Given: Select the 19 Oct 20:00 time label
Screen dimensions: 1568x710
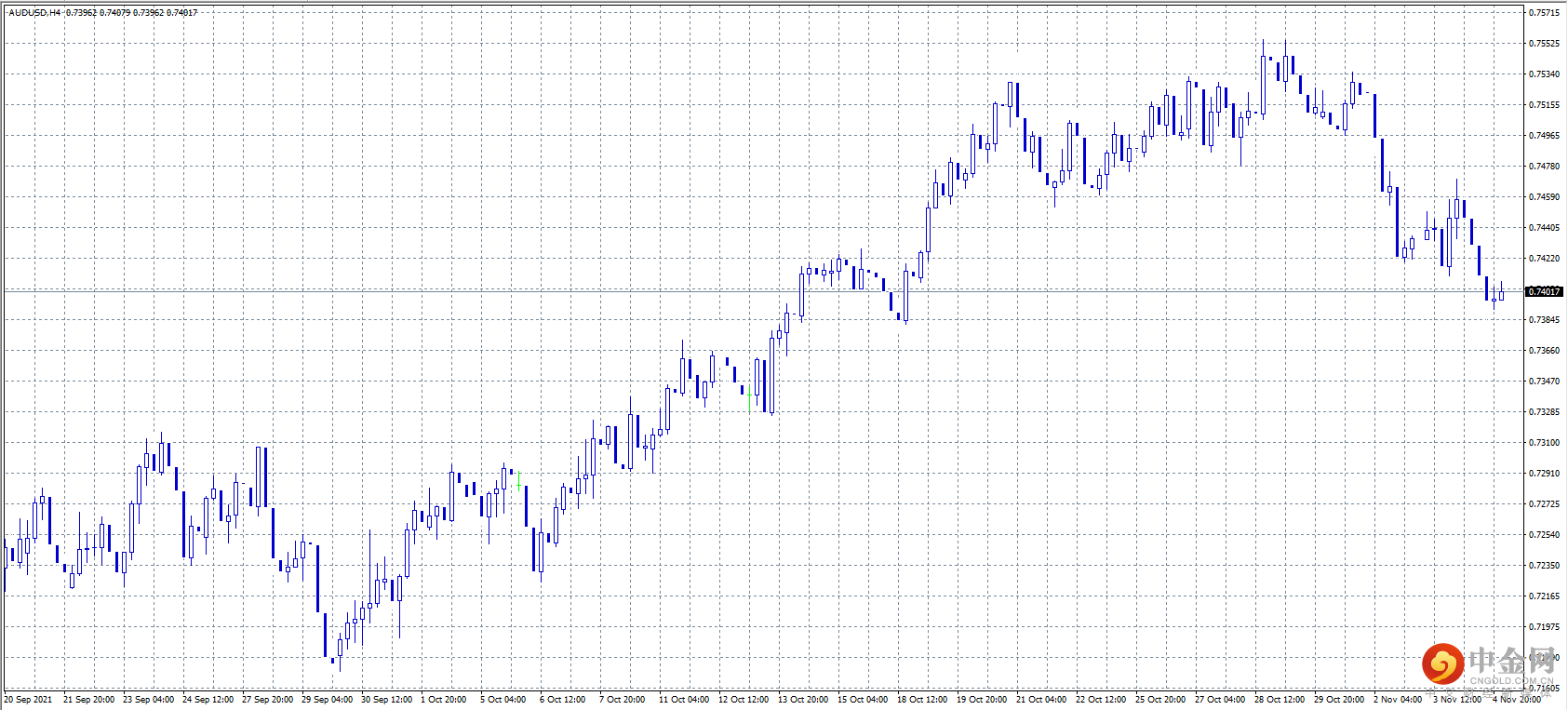Looking at the screenshot, I should (982, 700).
